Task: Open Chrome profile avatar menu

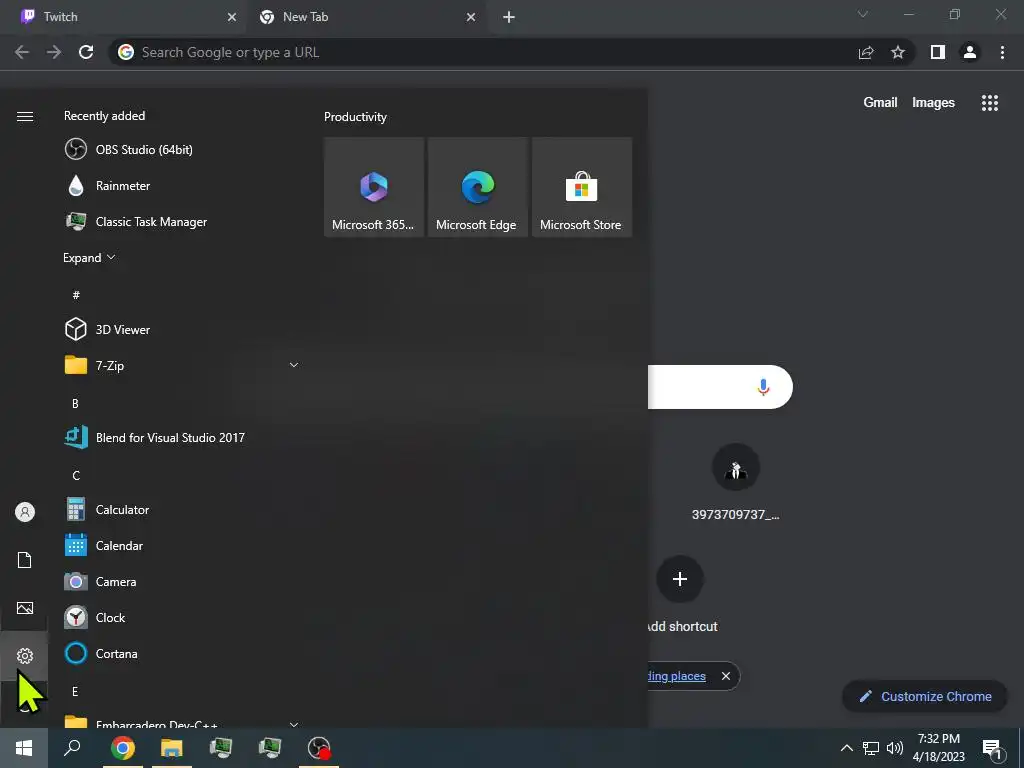Action: pos(970,52)
